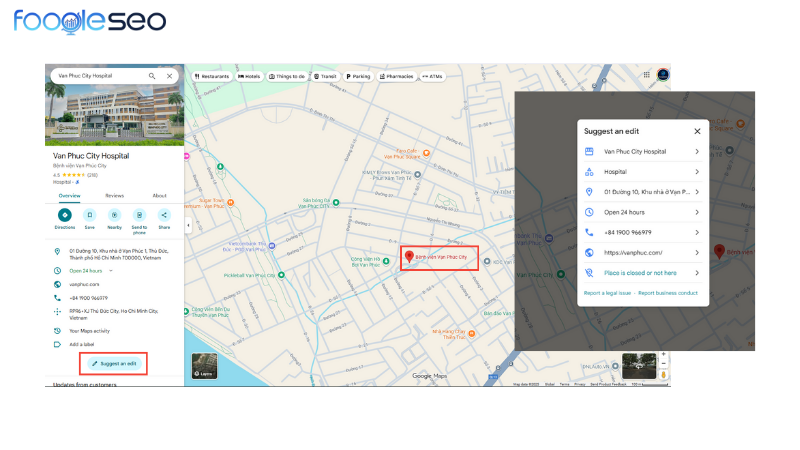Select the Pharmacies filter chip
The image size is (800, 450).
pos(396,77)
